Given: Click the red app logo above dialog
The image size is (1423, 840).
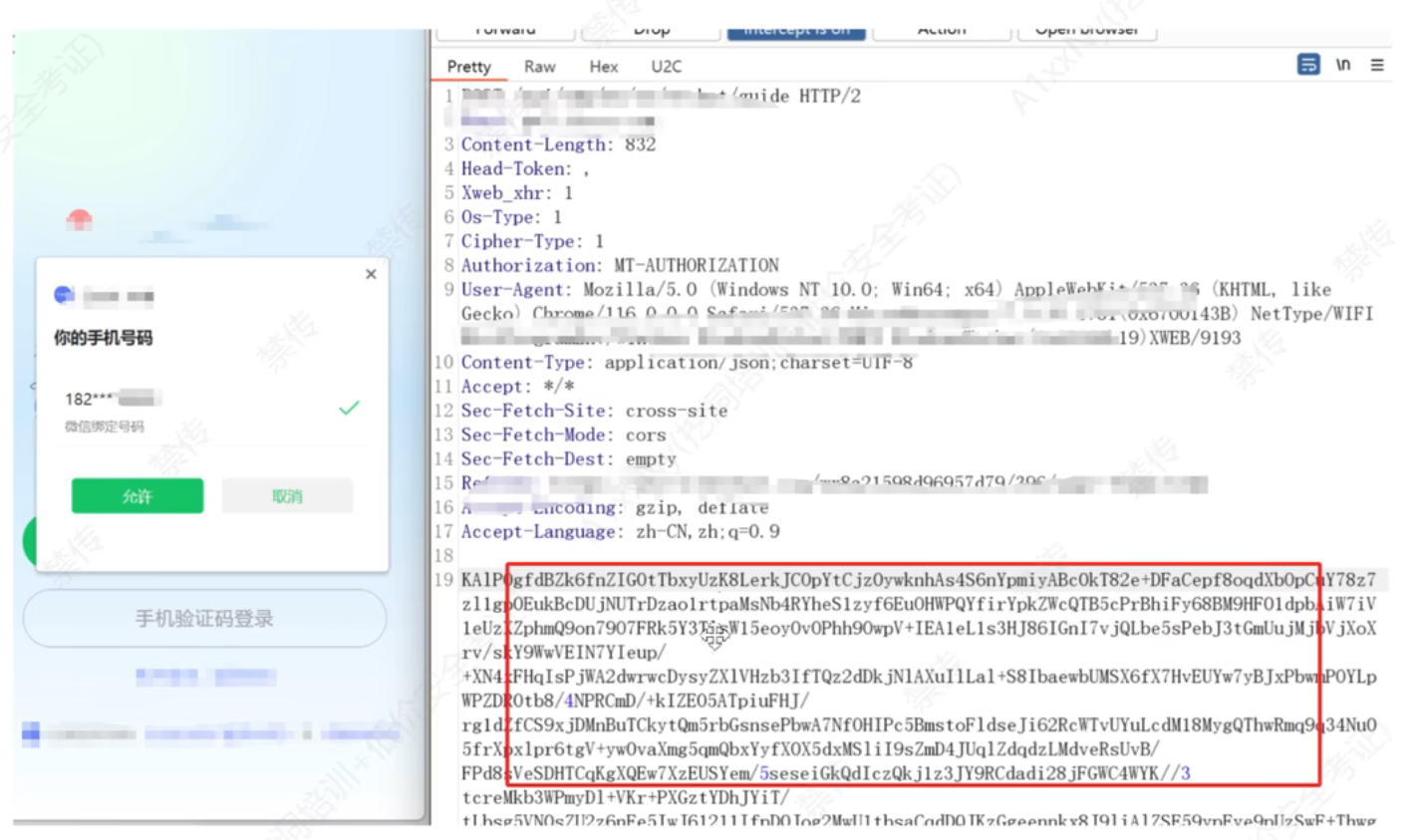Looking at the screenshot, I should [x=80, y=219].
